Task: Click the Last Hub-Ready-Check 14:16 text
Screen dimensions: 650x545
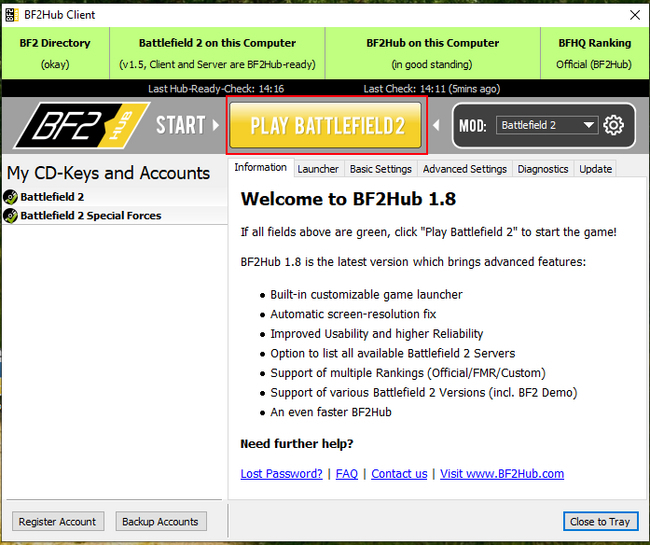Action: click(216, 89)
